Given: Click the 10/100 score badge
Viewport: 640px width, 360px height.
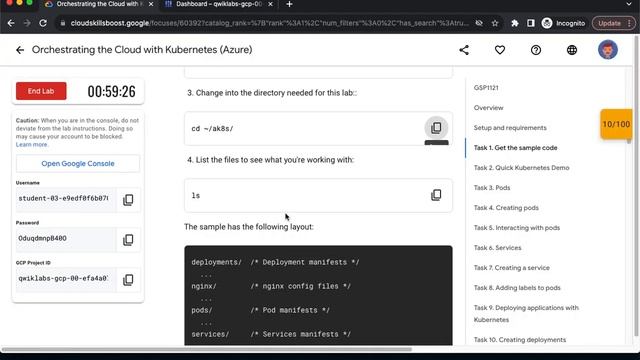Looking at the screenshot, I should tap(616, 124).
